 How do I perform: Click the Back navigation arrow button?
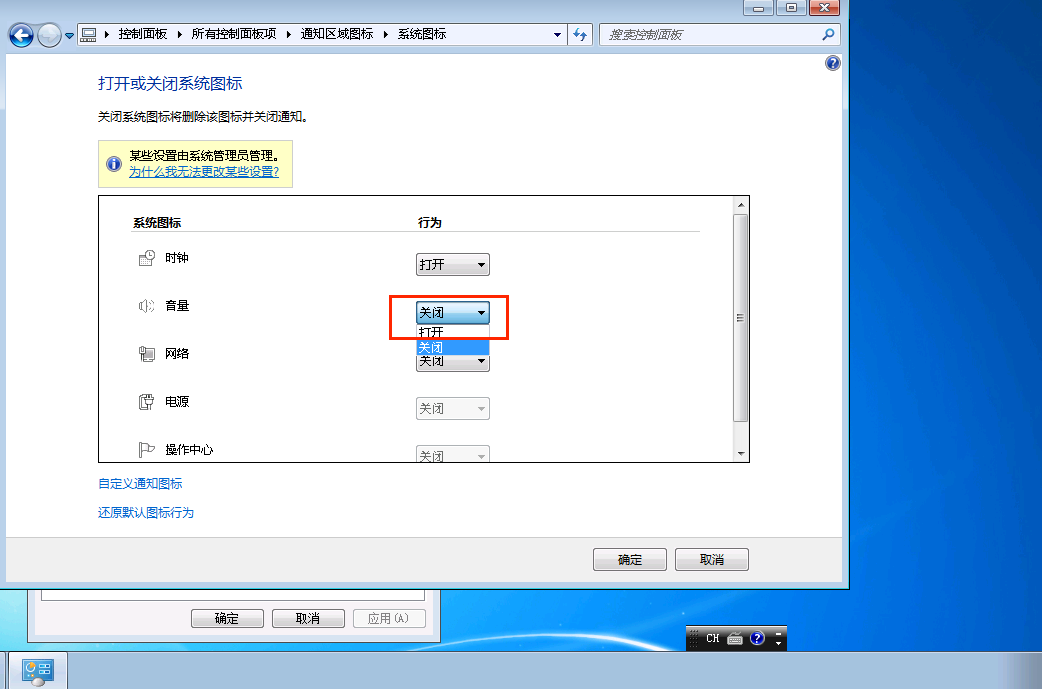(x=21, y=35)
